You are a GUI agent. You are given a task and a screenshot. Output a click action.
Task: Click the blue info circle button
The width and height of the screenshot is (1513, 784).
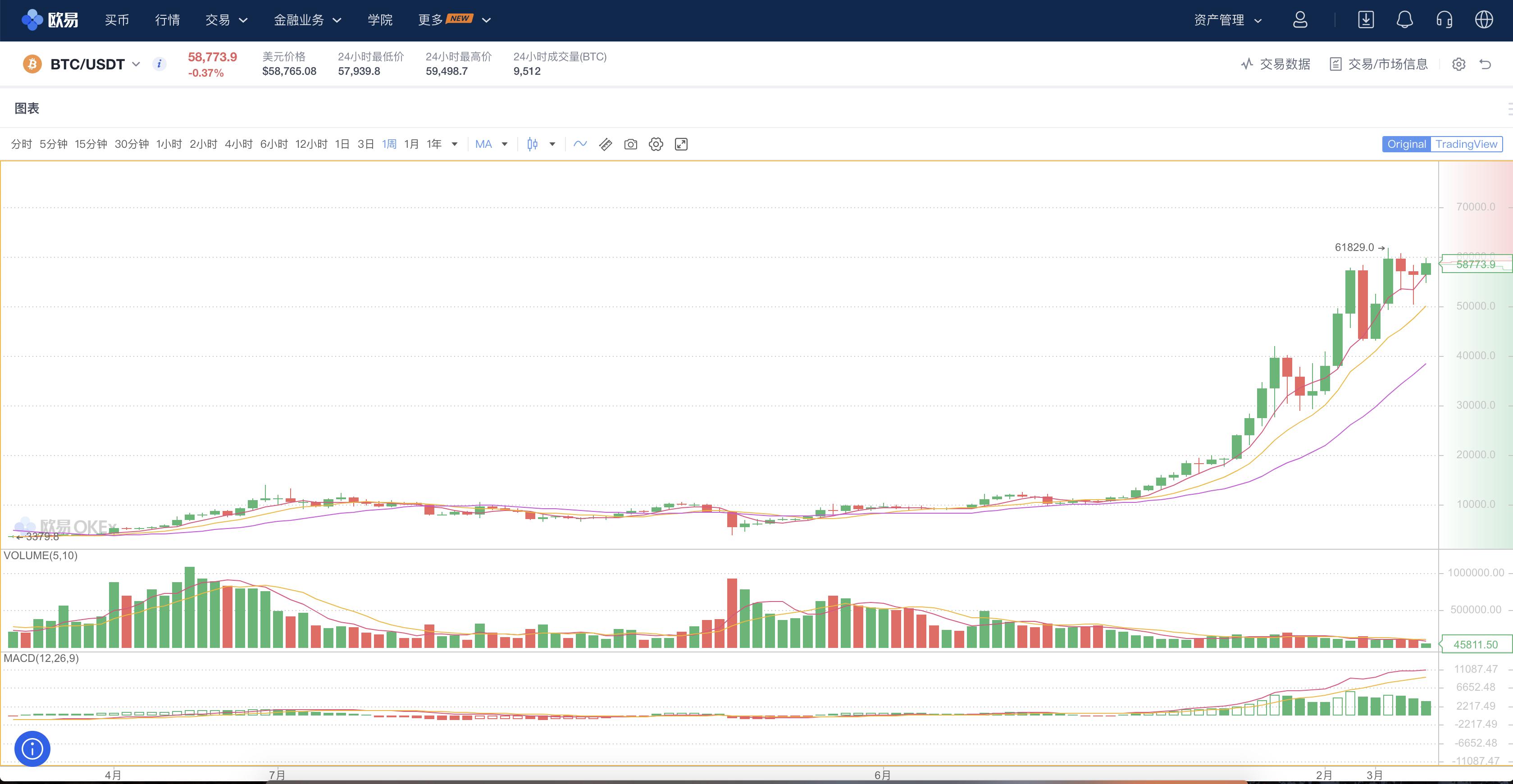pyautogui.click(x=32, y=749)
